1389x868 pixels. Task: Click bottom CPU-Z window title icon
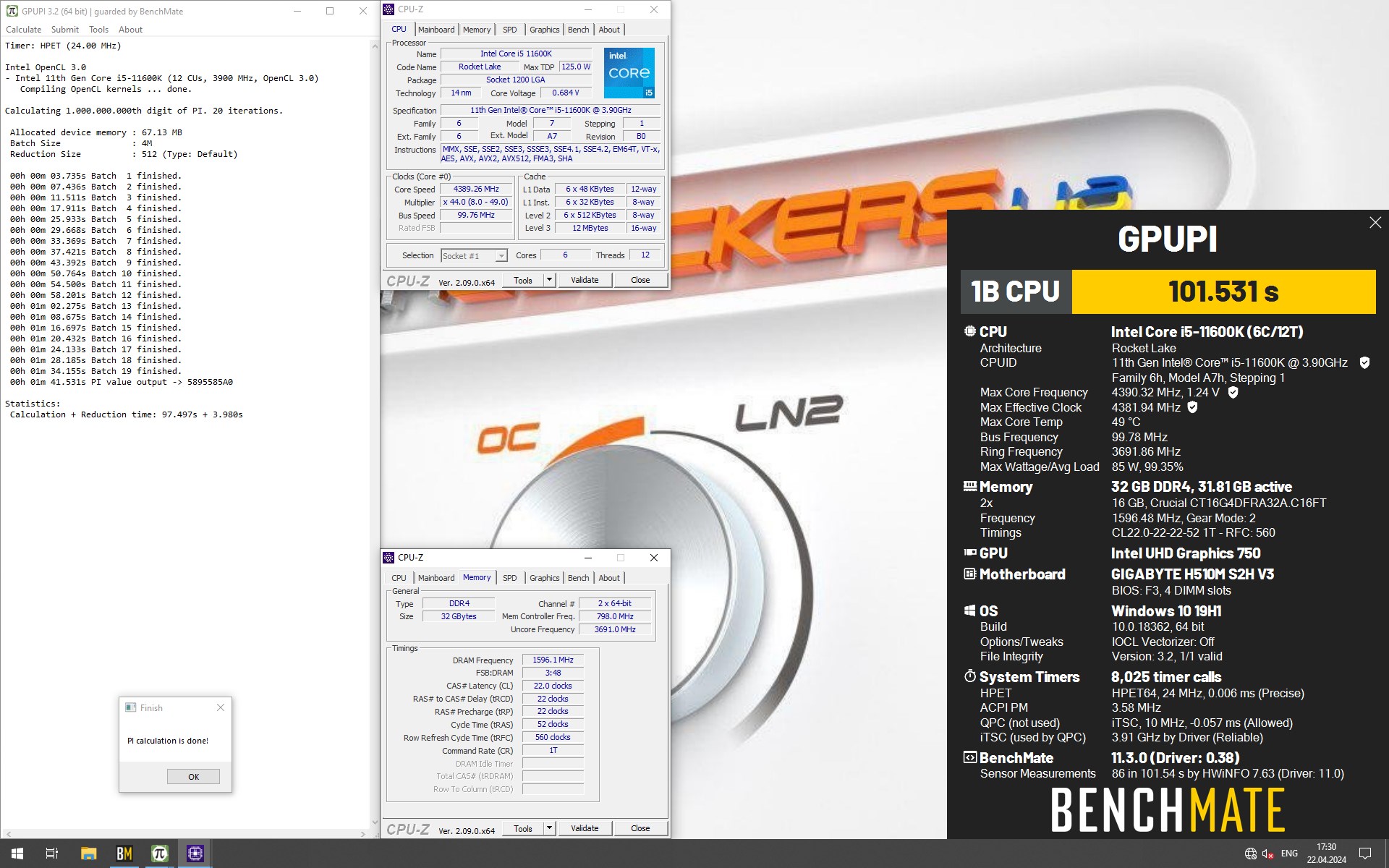point(389,558)
